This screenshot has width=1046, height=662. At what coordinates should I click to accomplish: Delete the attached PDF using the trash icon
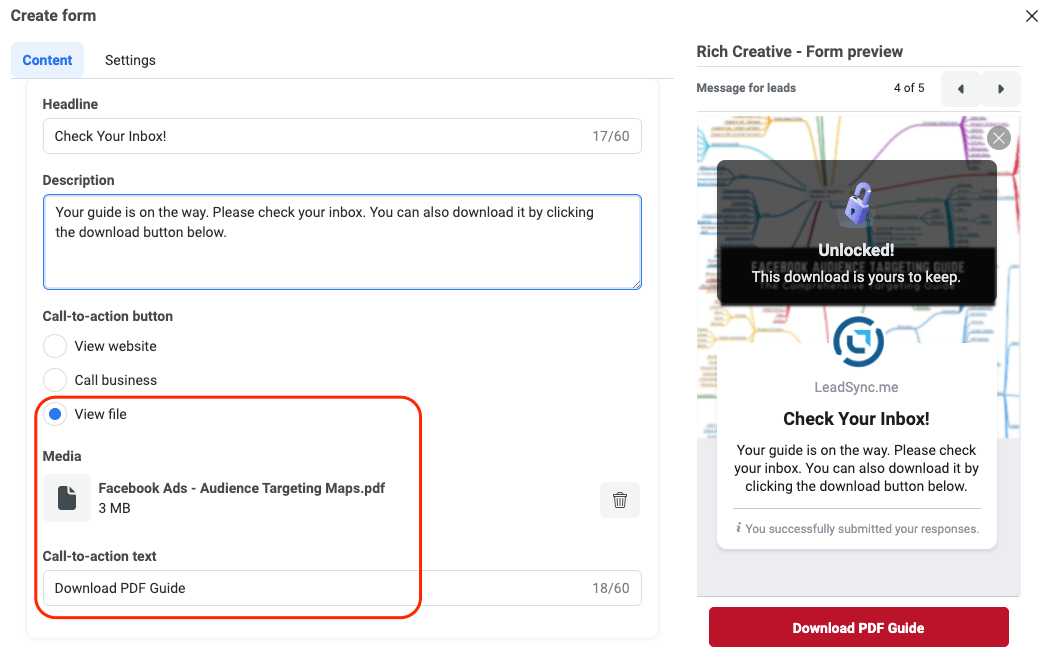pyautogui.click(x=619, y=499)
